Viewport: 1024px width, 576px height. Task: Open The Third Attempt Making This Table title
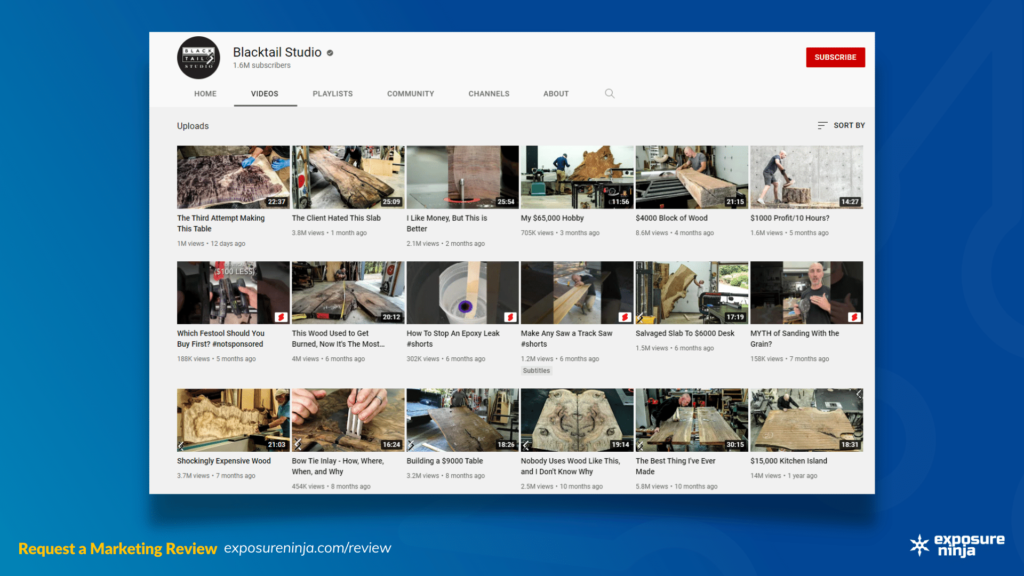tap(221, 223)
